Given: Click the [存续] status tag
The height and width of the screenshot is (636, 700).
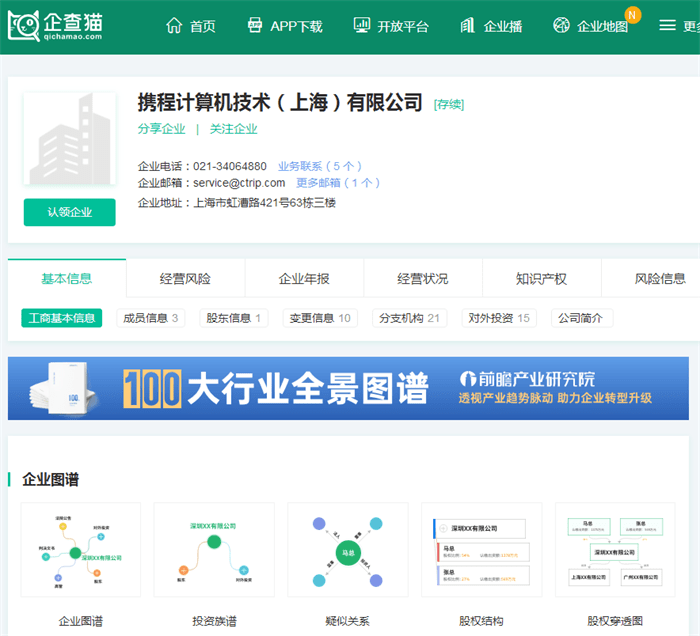Looking at the screenshot, I should tap(449, 104).
